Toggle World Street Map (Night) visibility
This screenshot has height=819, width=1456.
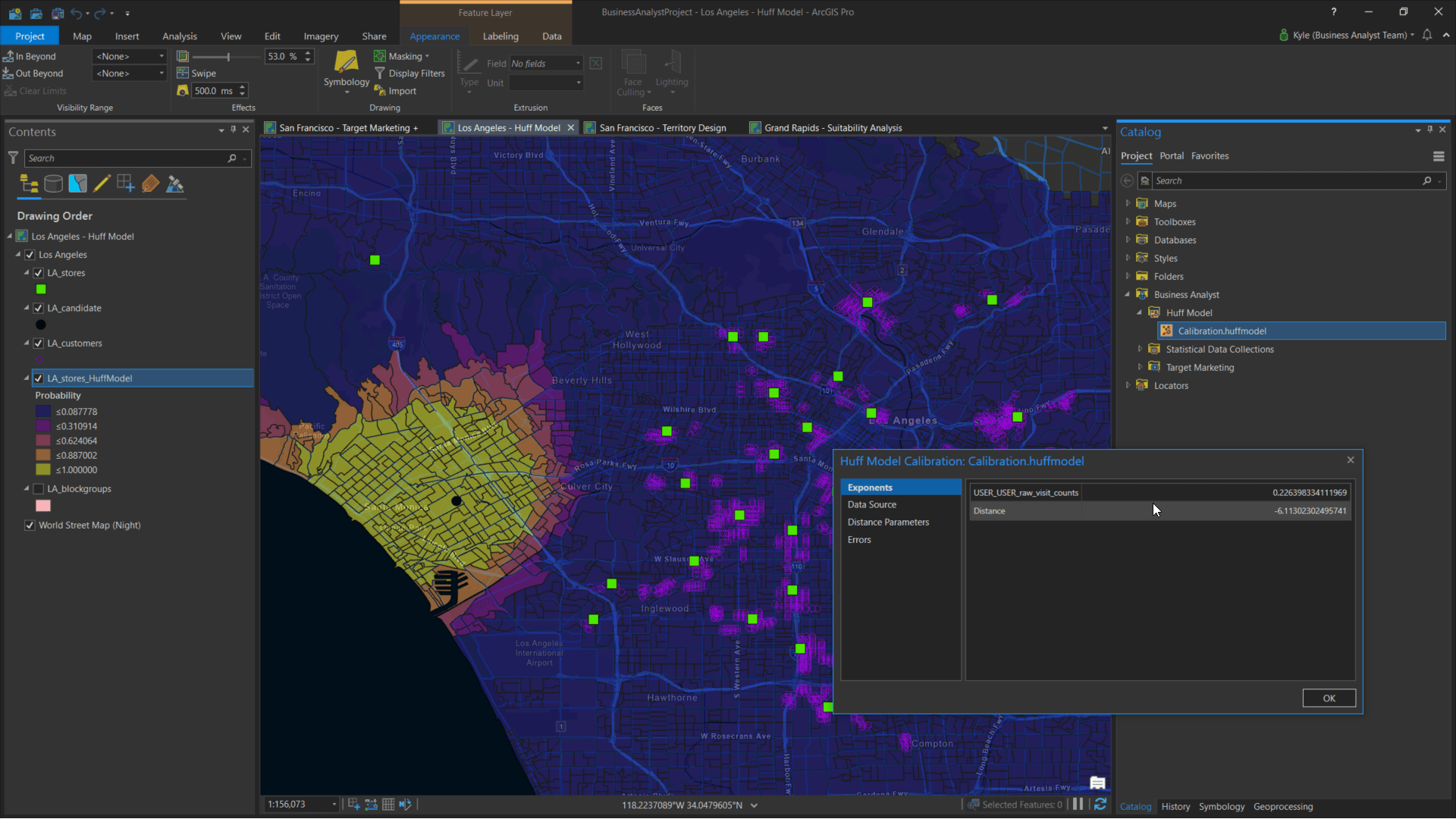tap(30, 526)
